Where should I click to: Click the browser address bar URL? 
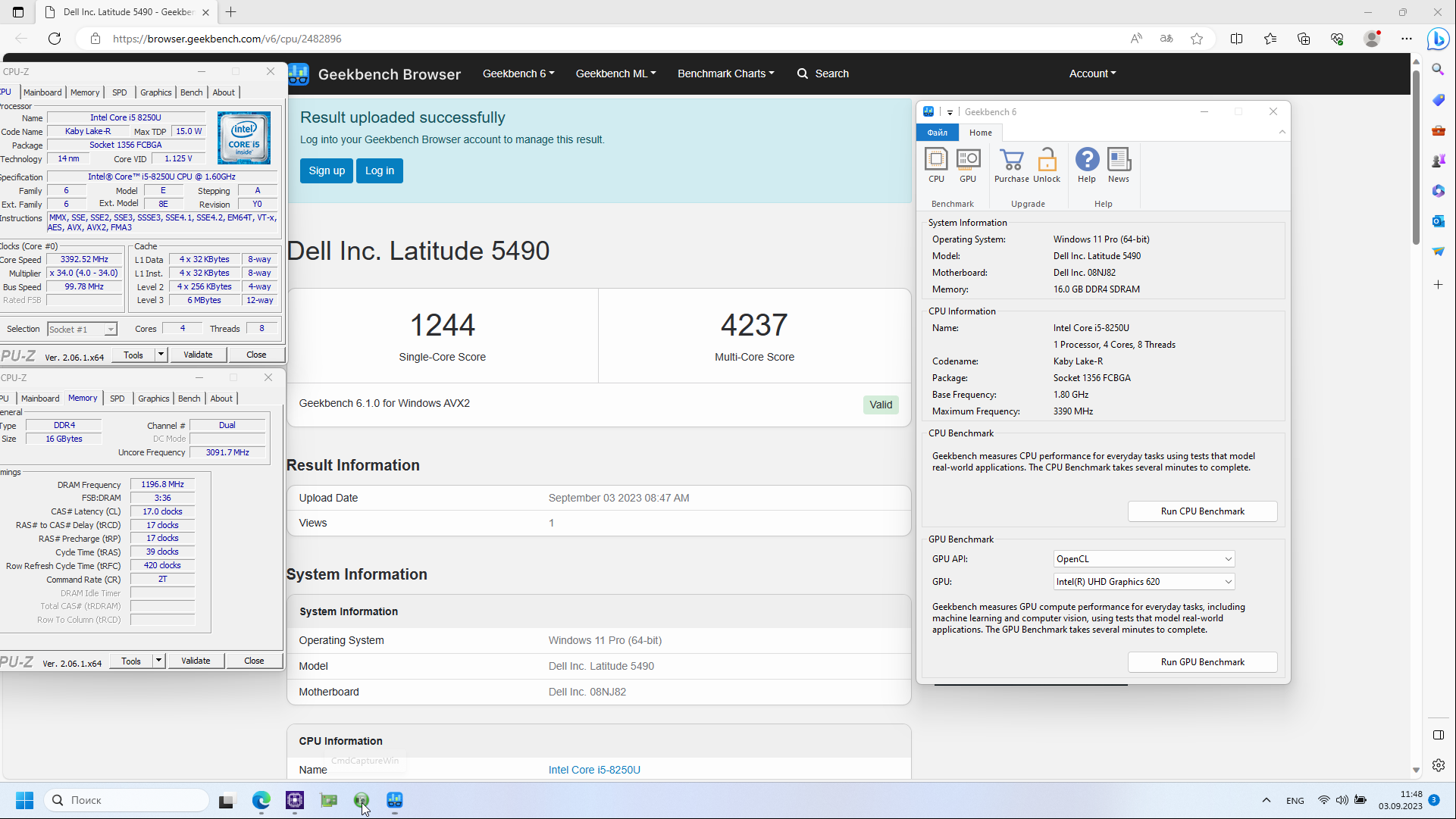(x=227, y=39)
